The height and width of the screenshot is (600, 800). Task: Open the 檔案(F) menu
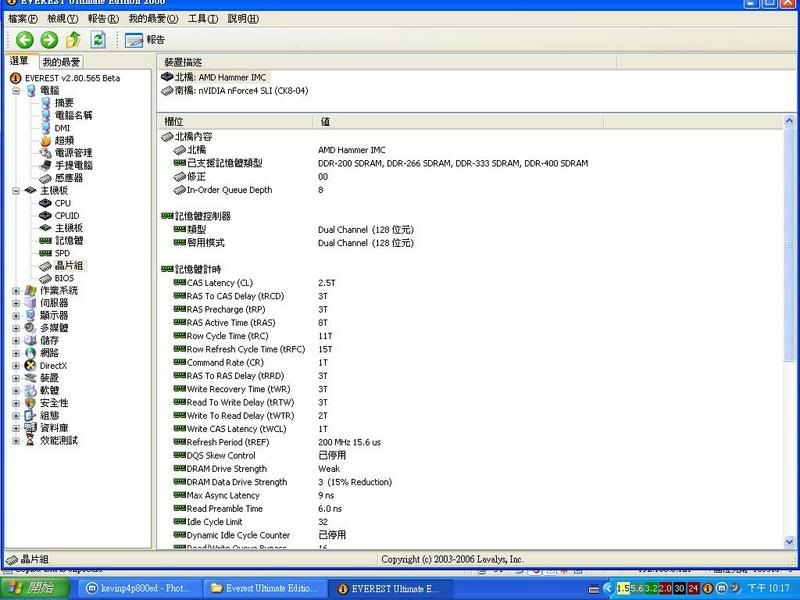(x=23, y=19)
